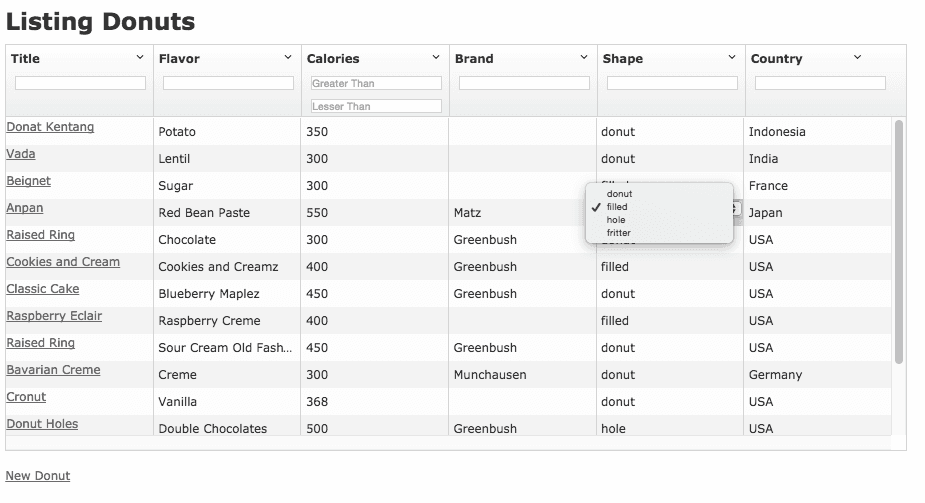Focus the Title filter input field

tap(80, 83)
